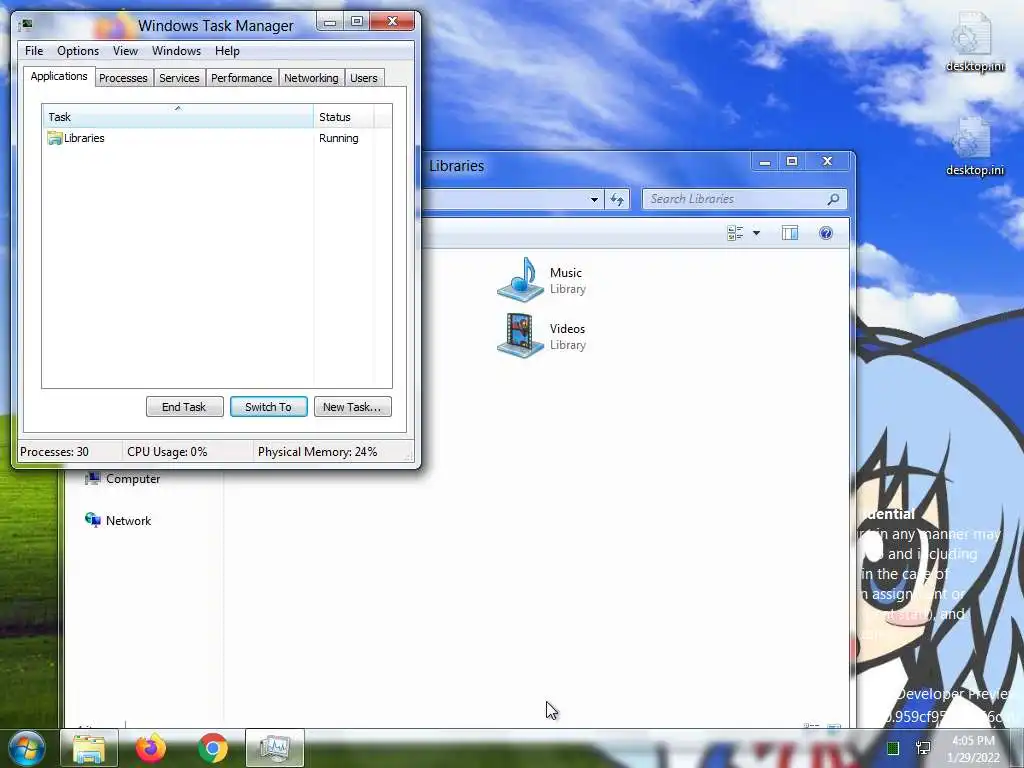
Task: Click the Windows Explorer taskbar icon
Action: point(89,748)
